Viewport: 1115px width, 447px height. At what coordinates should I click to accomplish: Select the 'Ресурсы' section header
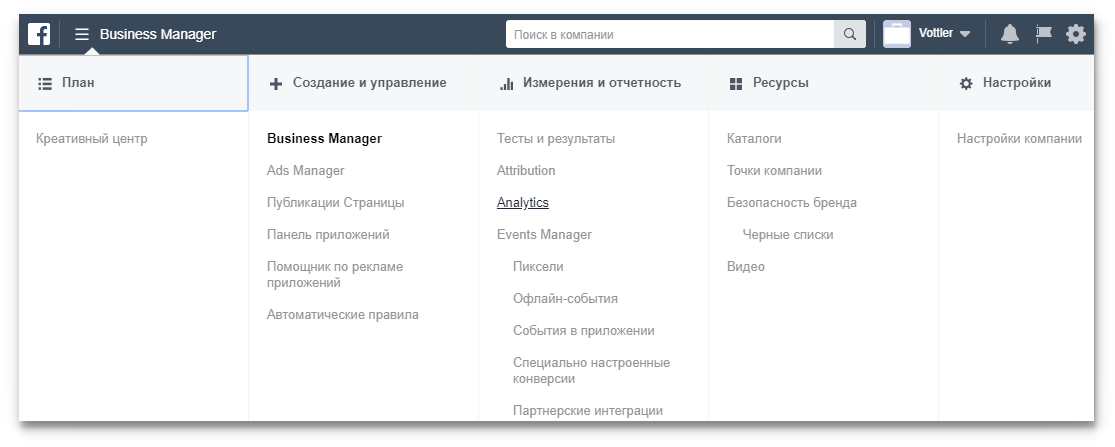click(823, 83)
